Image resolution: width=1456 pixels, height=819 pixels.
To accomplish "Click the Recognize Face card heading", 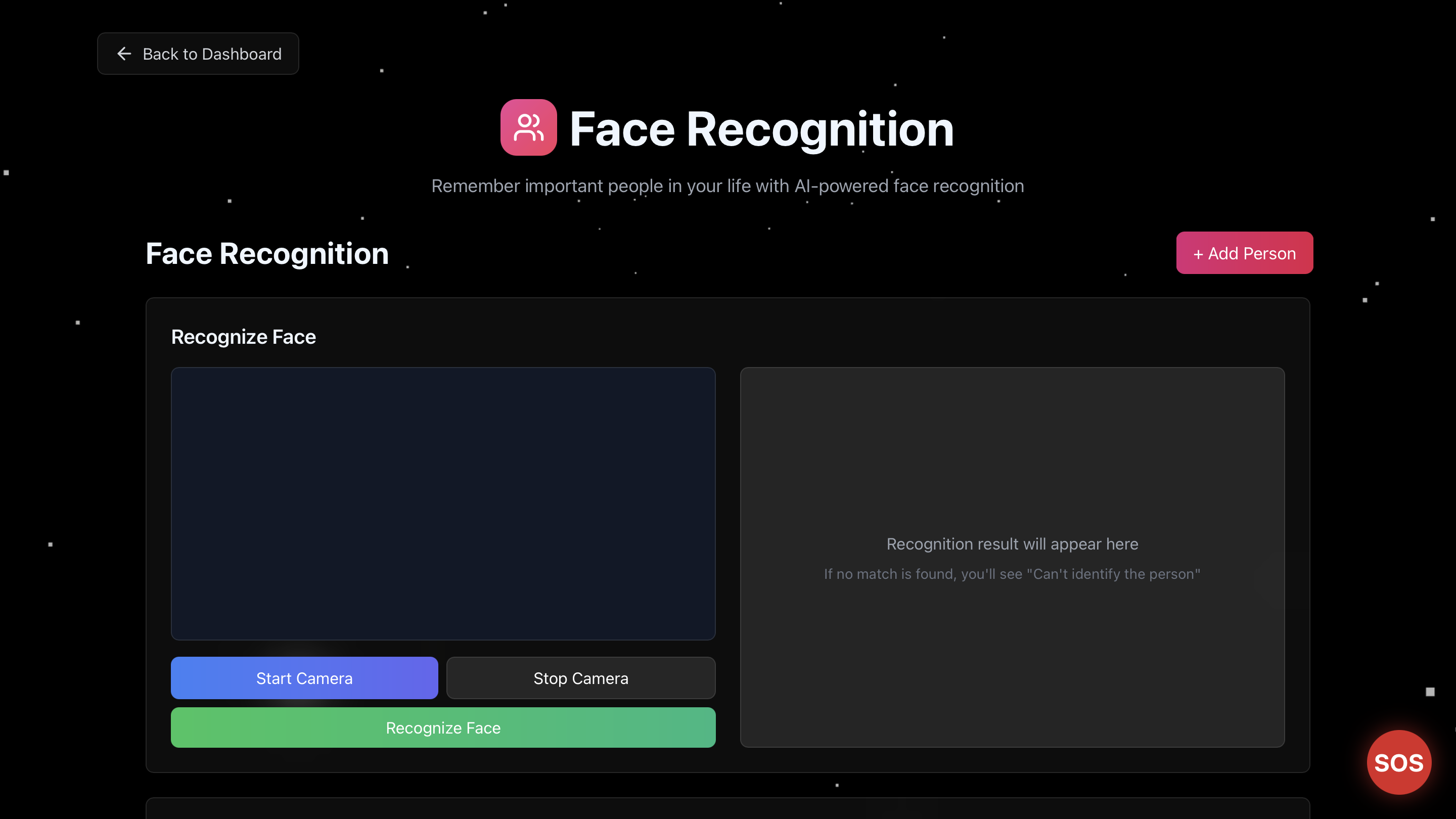I will 243,337.
